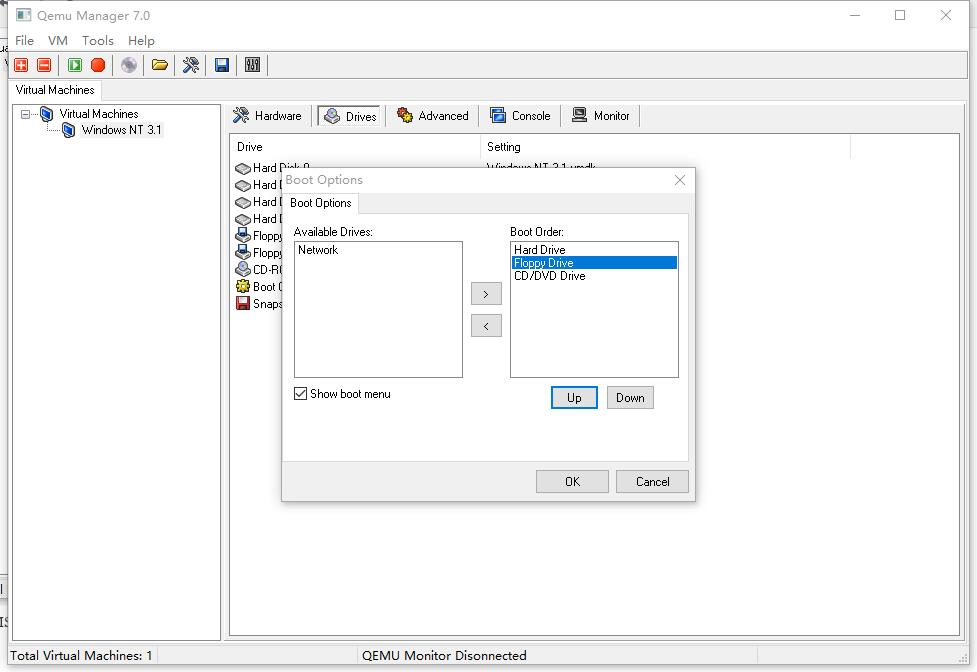977x672 pixels.
Task: Open the Help menu
Action: [141, 40]
